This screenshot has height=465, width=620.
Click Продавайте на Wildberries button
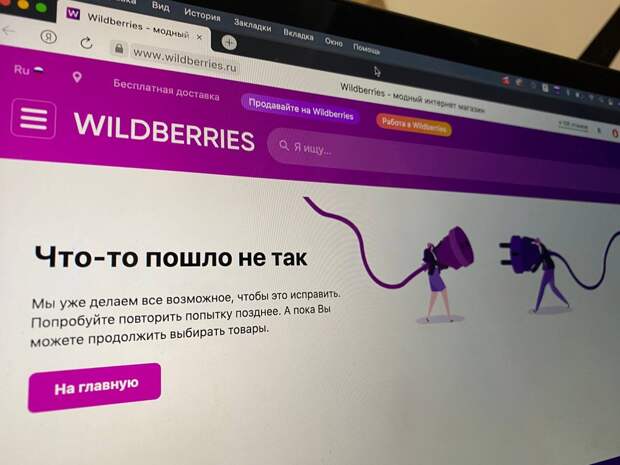(301, 109)
